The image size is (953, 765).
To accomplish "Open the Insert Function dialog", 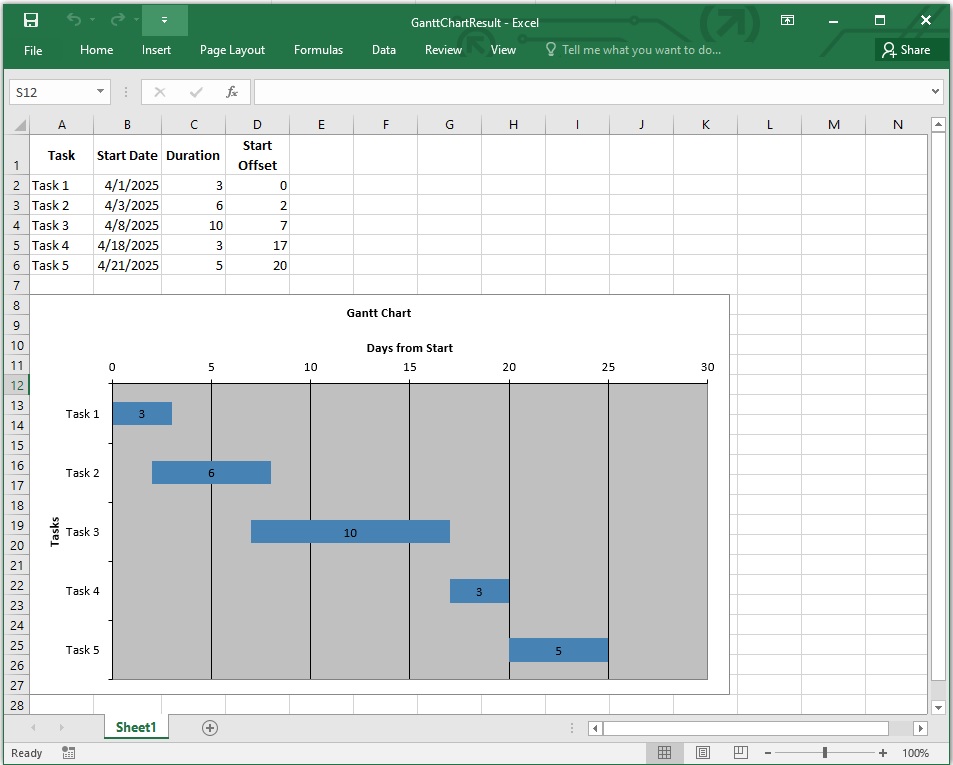I will point(233,91).
